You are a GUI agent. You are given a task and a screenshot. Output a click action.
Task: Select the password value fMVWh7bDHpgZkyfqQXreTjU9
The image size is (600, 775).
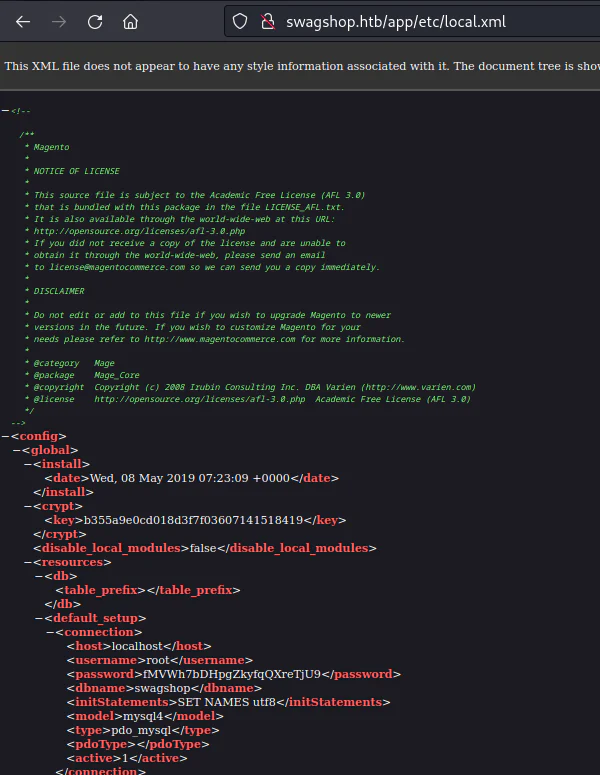pyautogui.click(x=232, y=674)
